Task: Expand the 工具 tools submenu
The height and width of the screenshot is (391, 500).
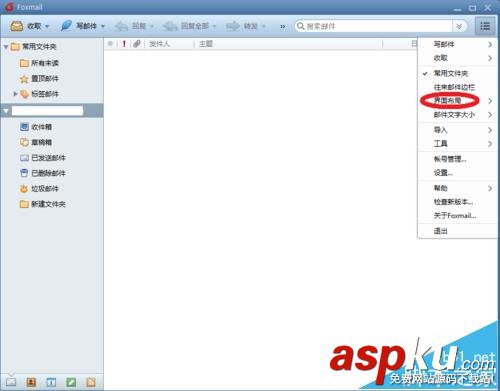Action: [x=457, y=144]
